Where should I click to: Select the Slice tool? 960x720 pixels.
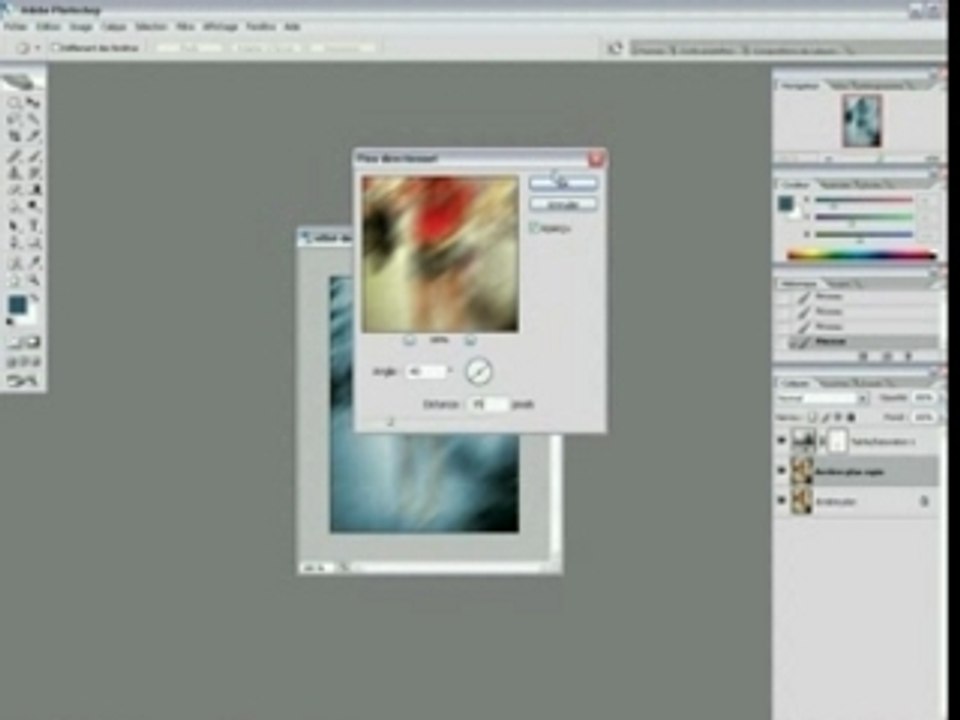tap(33, 136)
